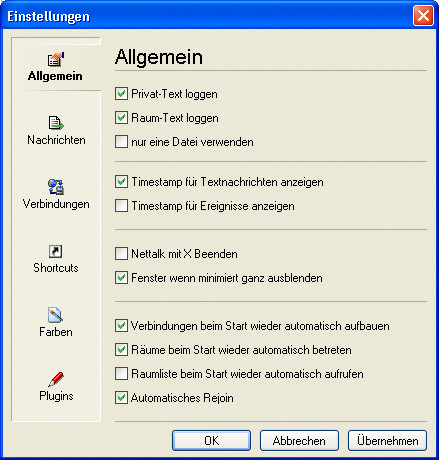Apply changes with Übernehmen button

387,441
